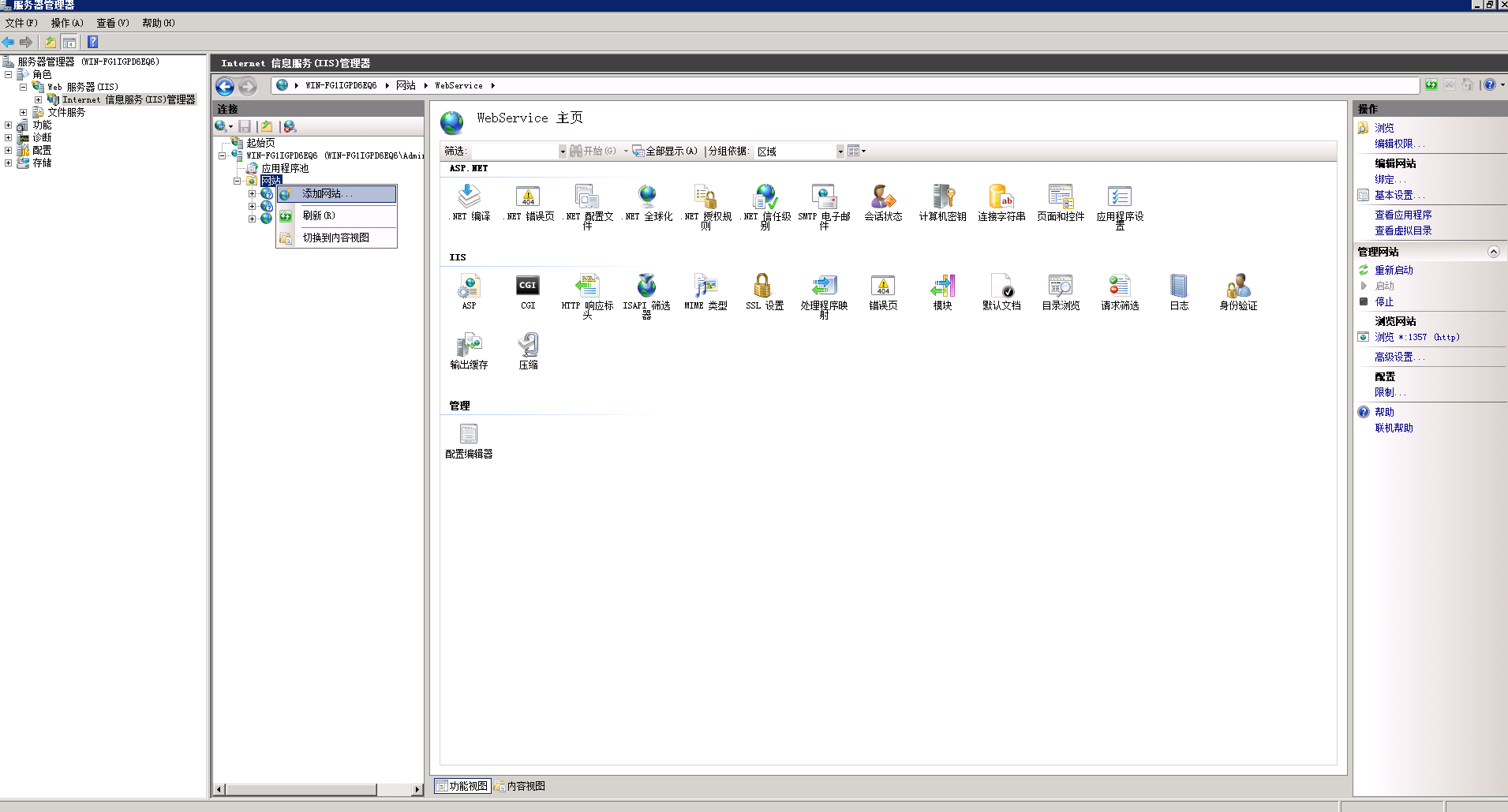Open the 分组依据 dropdown

pos(840,151)
